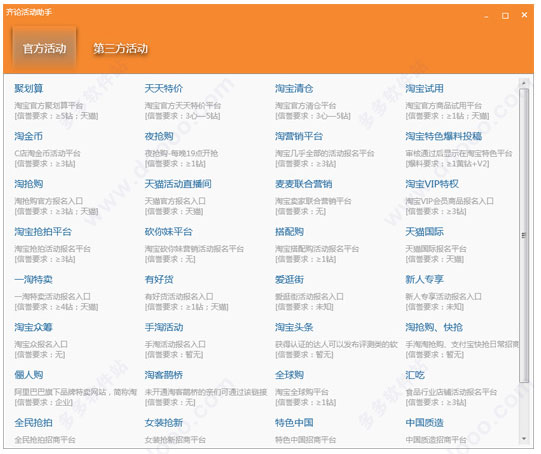Screen dimensions: 541x454
Task: Open the 特色中国 link
Action: [294, 422]
